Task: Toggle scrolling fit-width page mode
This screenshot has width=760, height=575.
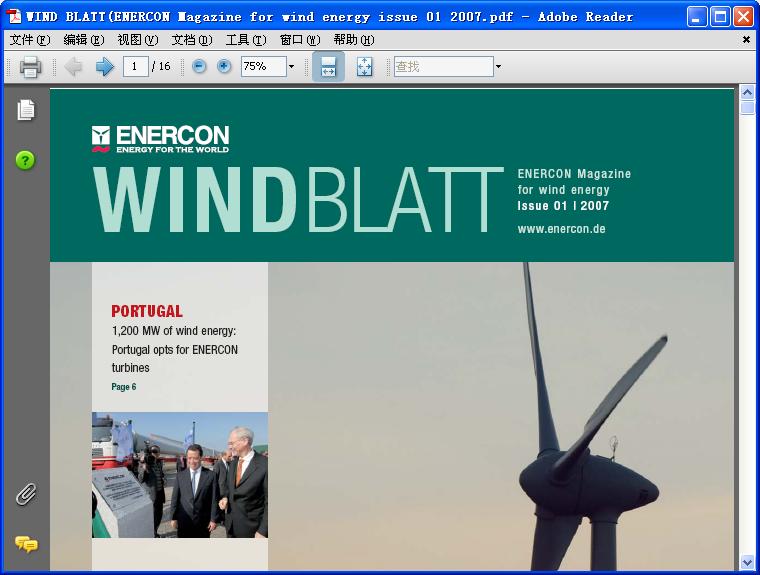Action: [x=328, y=66]
